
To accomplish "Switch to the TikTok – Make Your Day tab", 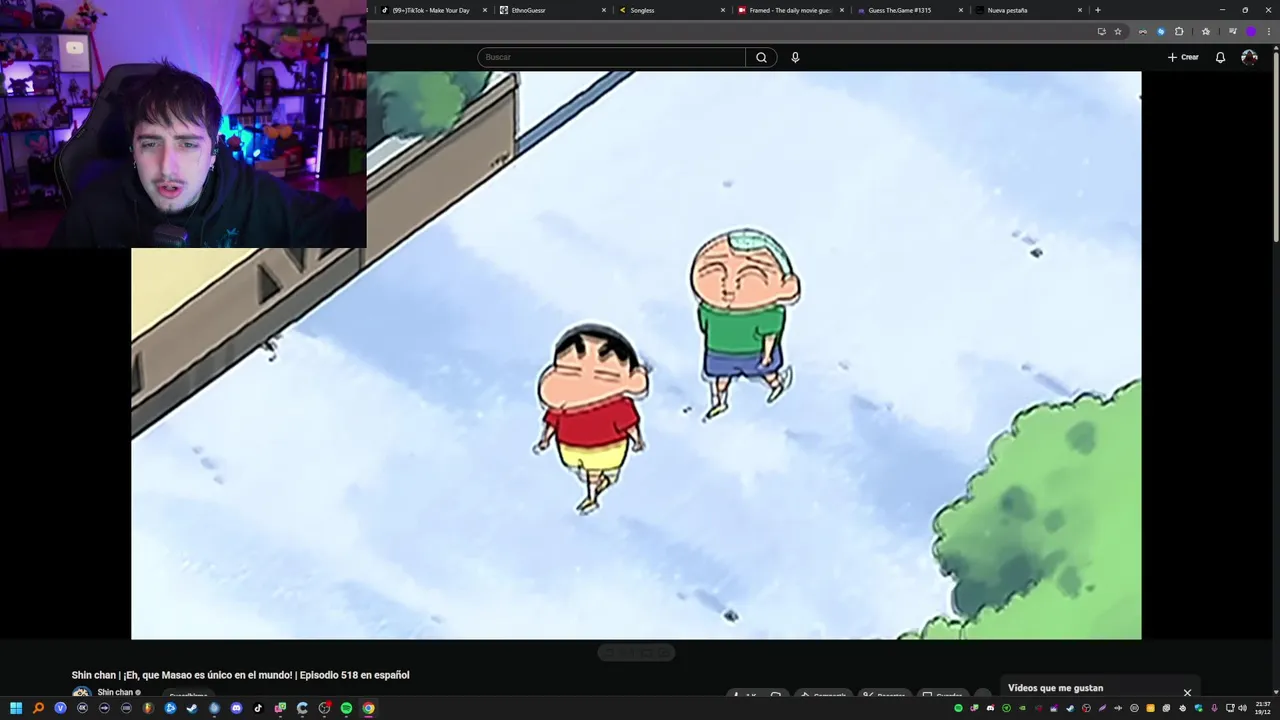I will (433, 10).
